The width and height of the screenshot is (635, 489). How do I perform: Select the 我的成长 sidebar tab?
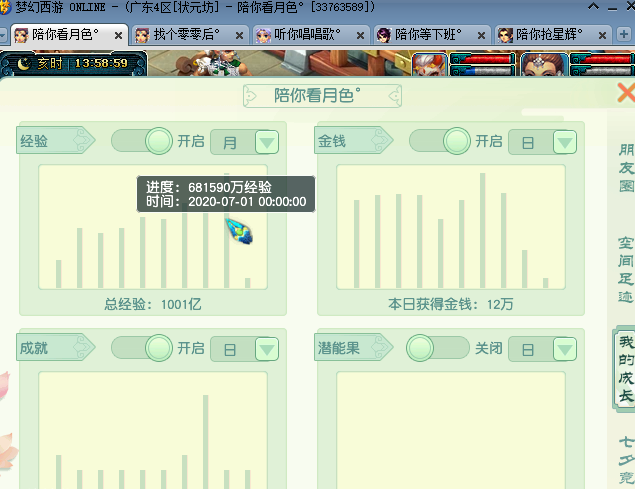(626, 370)
